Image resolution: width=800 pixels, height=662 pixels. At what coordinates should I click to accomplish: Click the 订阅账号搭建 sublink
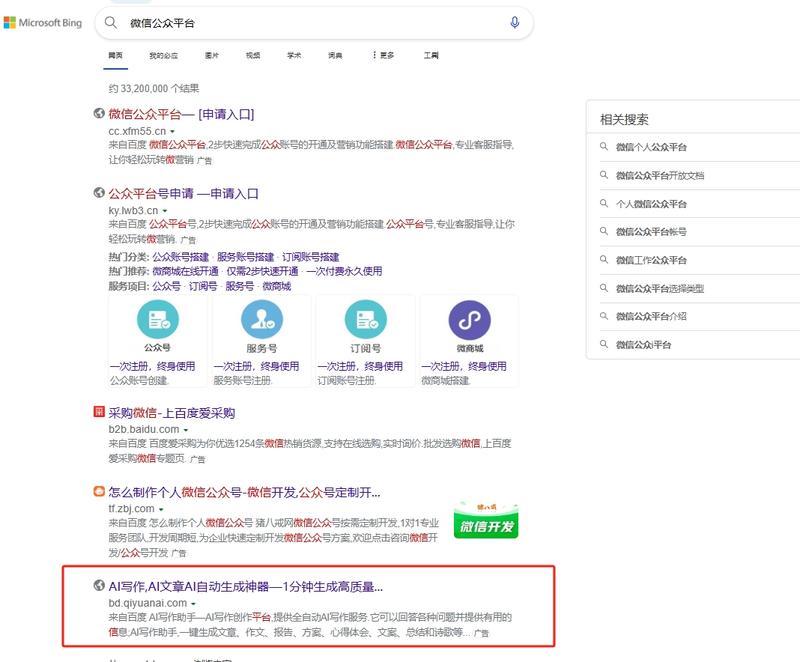click(311, 257)
